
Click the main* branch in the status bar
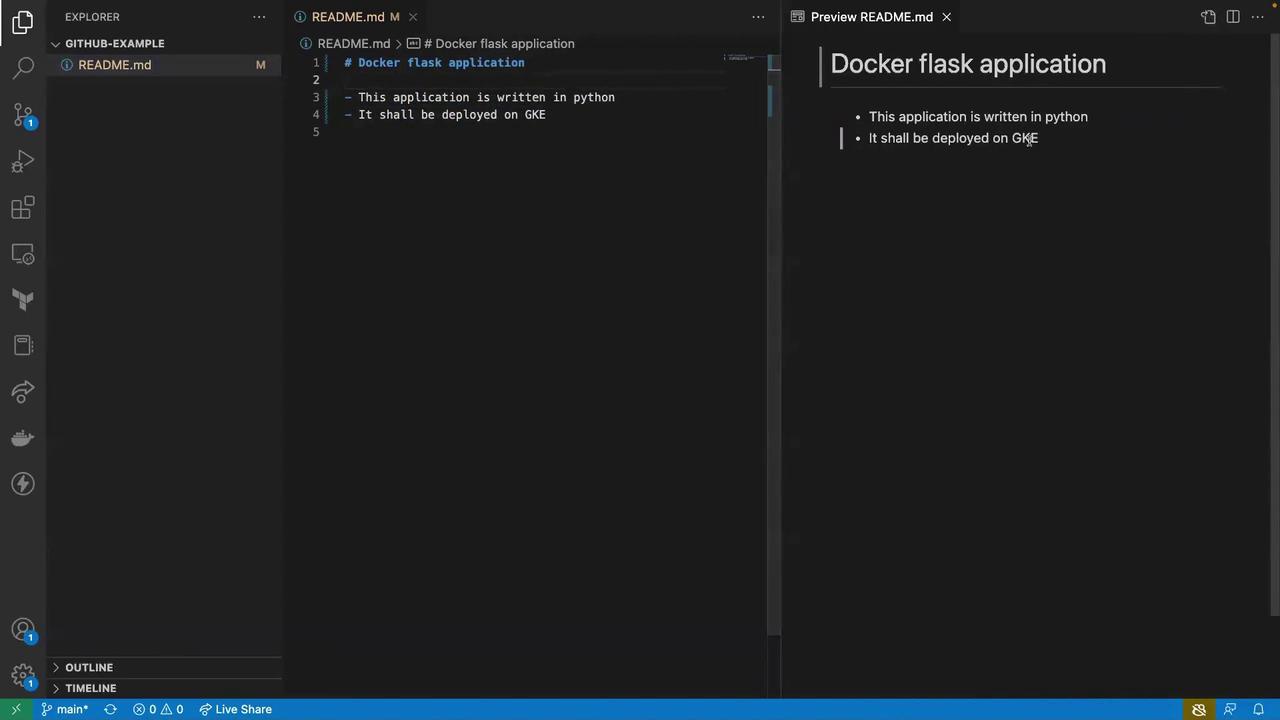(x=64, y=709)
